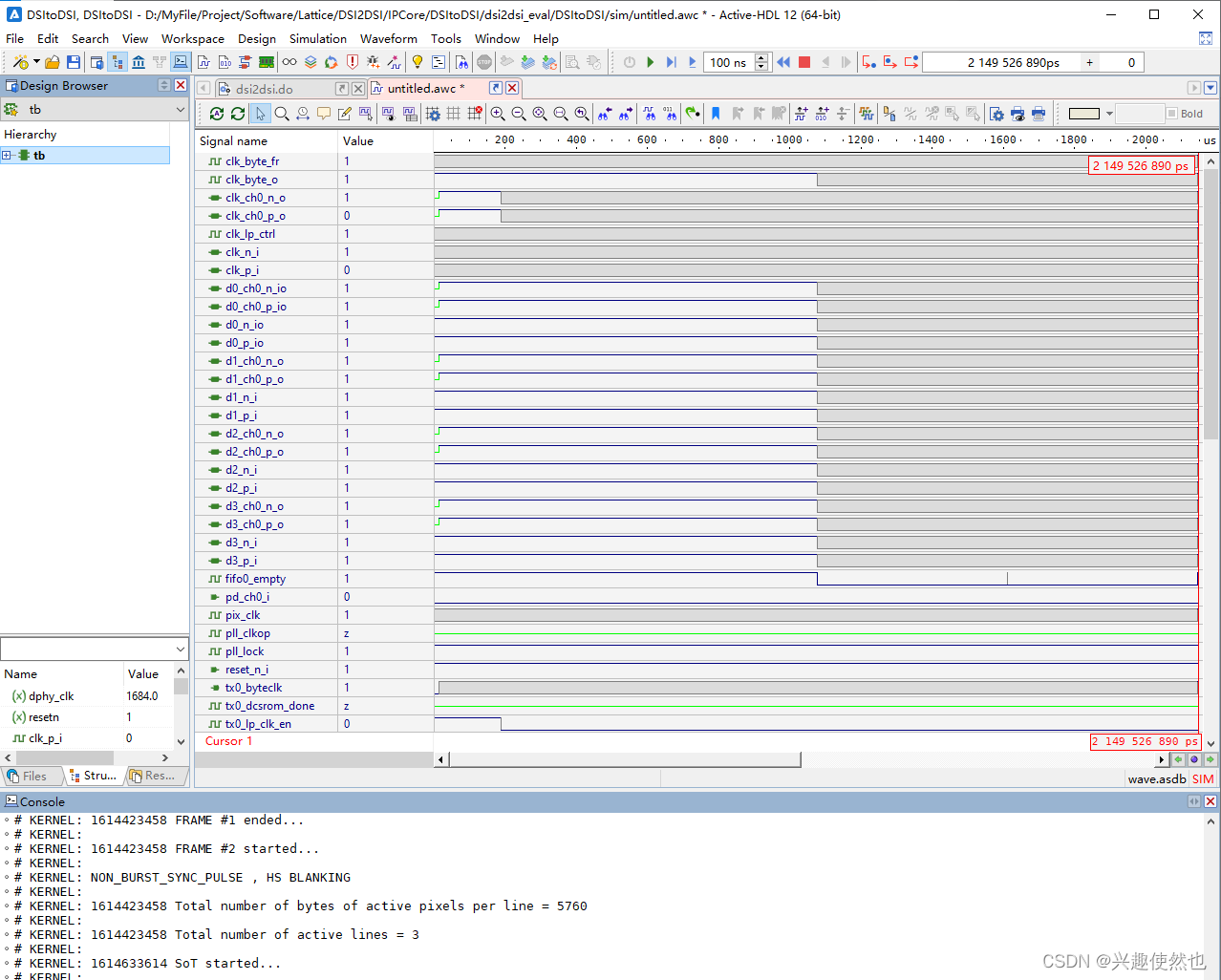Click the stacked layers icon in toolbar
The height and width of the screenshot is (980, 1221).
pos(311,62)
